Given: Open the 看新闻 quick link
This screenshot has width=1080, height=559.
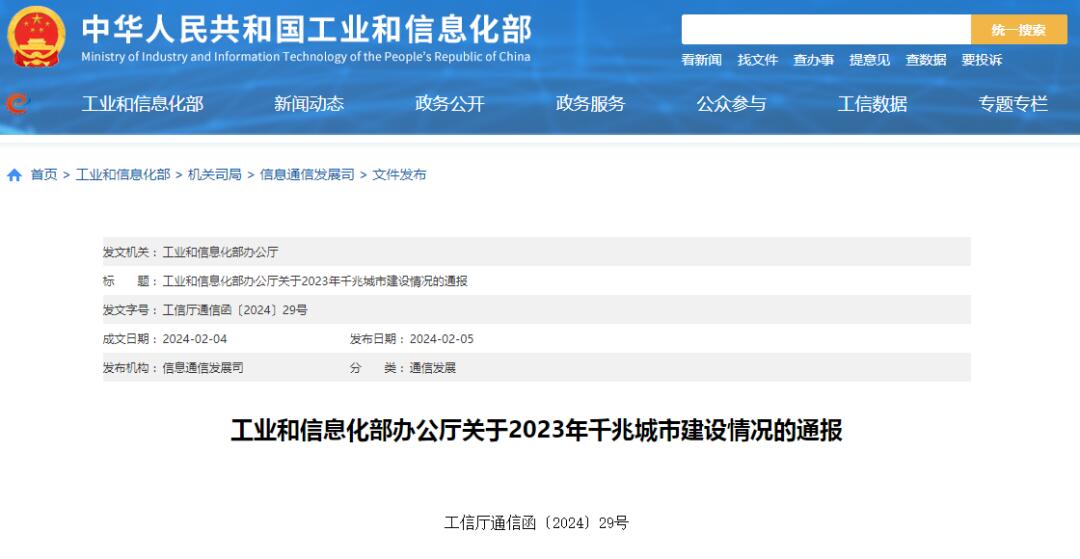Looking at the screenshot, I should (x=701, y=61).
